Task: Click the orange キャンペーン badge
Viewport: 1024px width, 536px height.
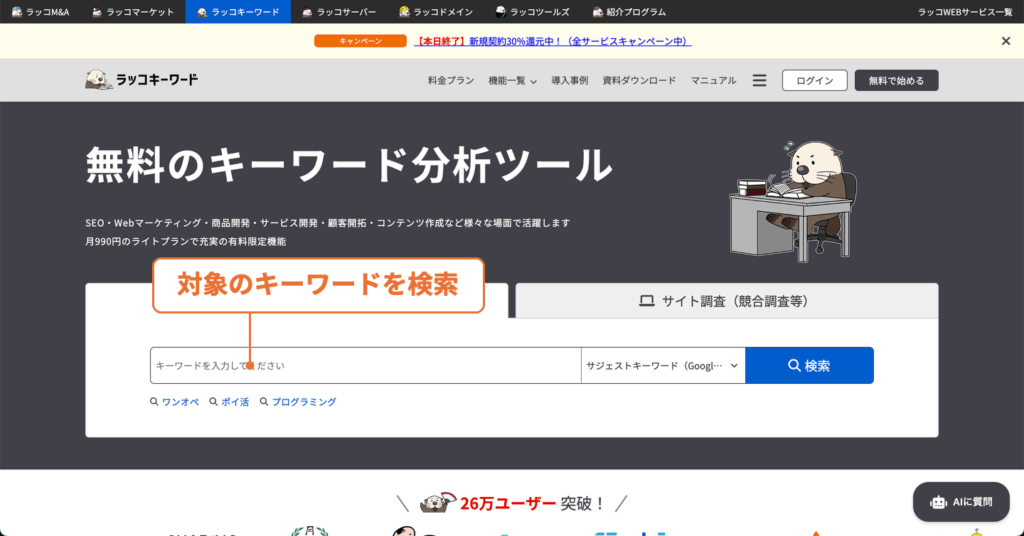Action: point(360,41)
